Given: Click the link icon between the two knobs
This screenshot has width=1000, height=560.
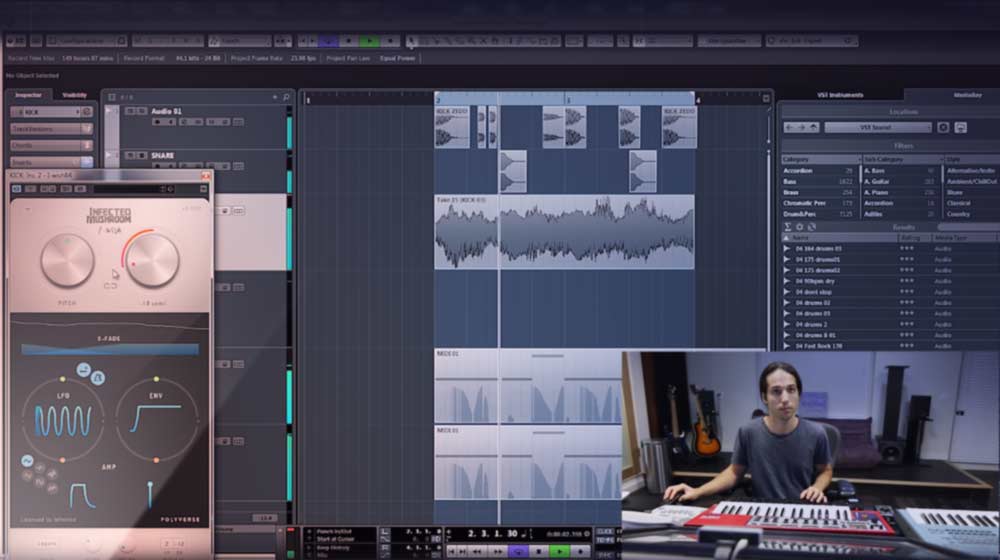Looking at the screenshot, I should coord(110,285).
